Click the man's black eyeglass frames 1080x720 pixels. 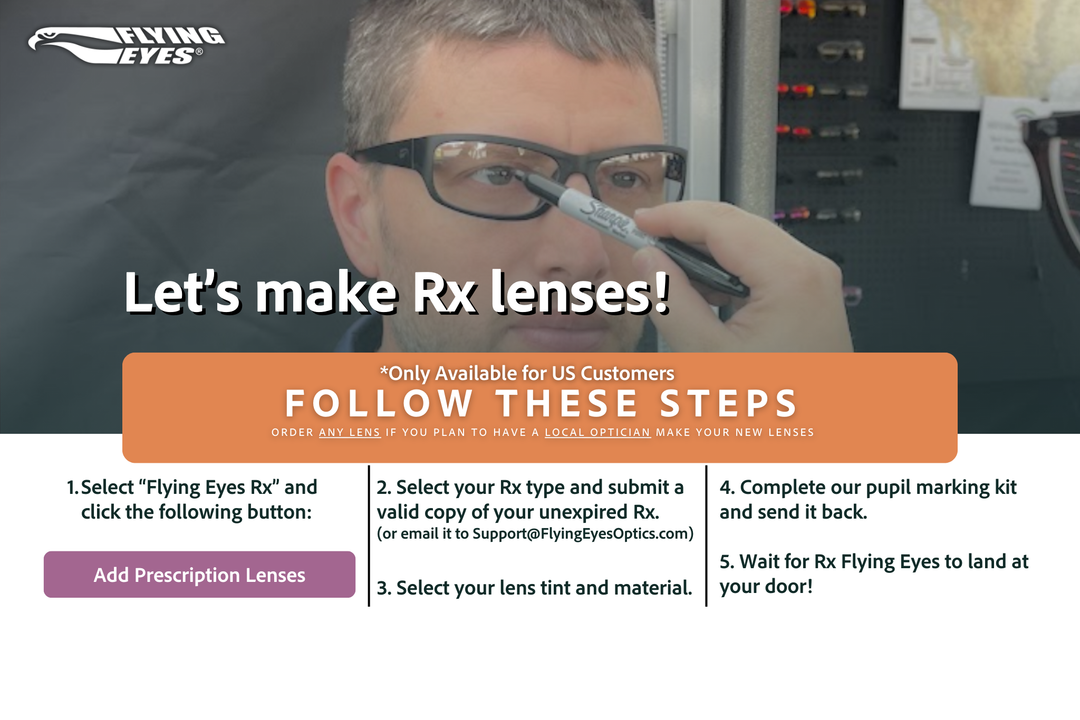(x=520, y=176)
